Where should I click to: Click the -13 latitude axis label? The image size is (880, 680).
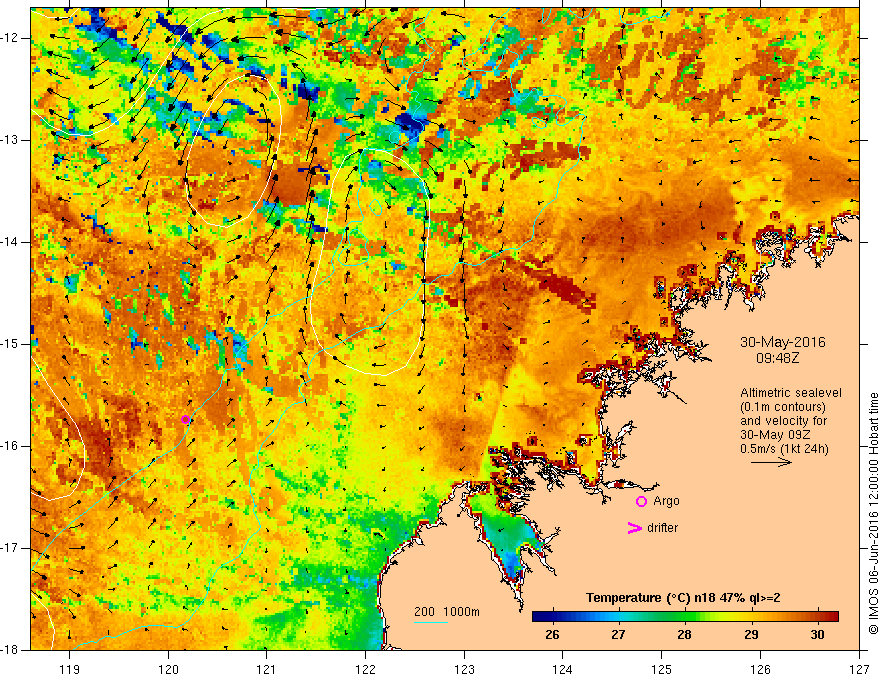point(11,140)
